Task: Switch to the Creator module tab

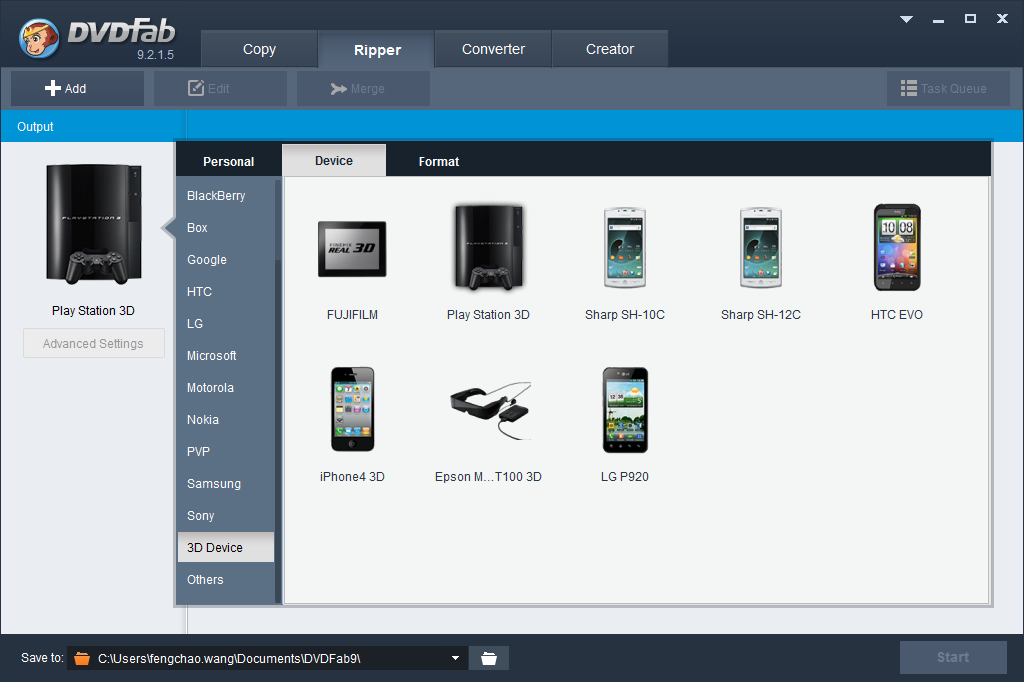Action: (x=610, y=49)
